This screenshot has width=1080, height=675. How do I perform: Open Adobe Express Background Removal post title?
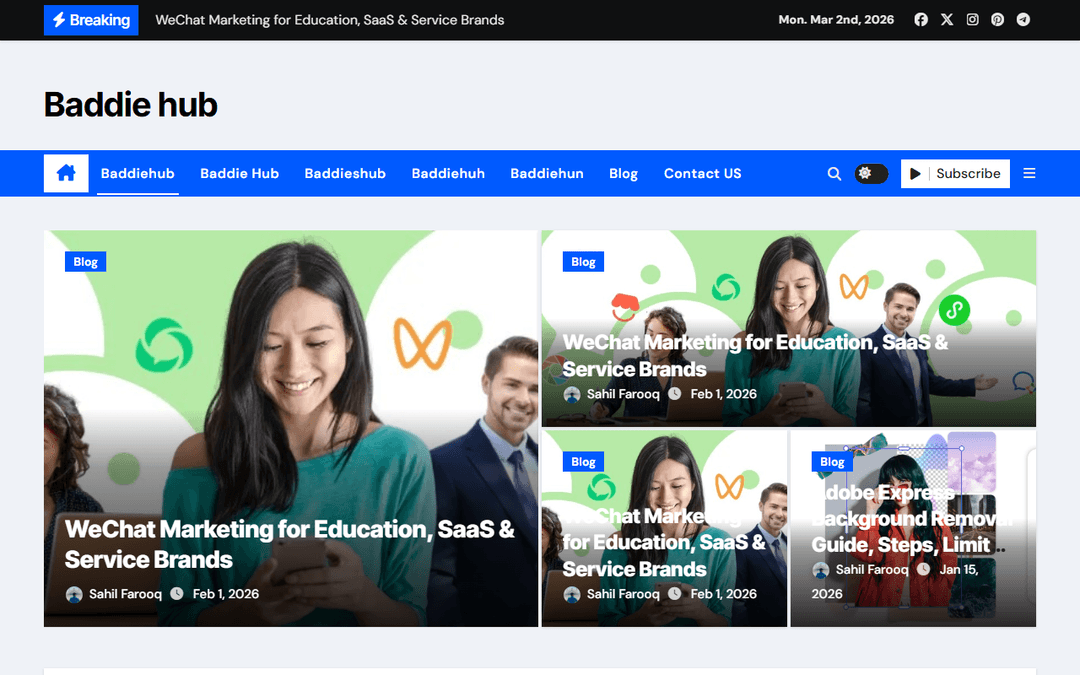tap(911, 519)
